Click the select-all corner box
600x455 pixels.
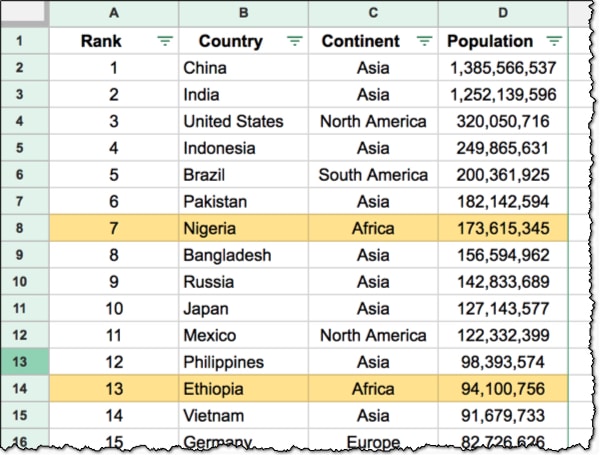pos(24,13)
